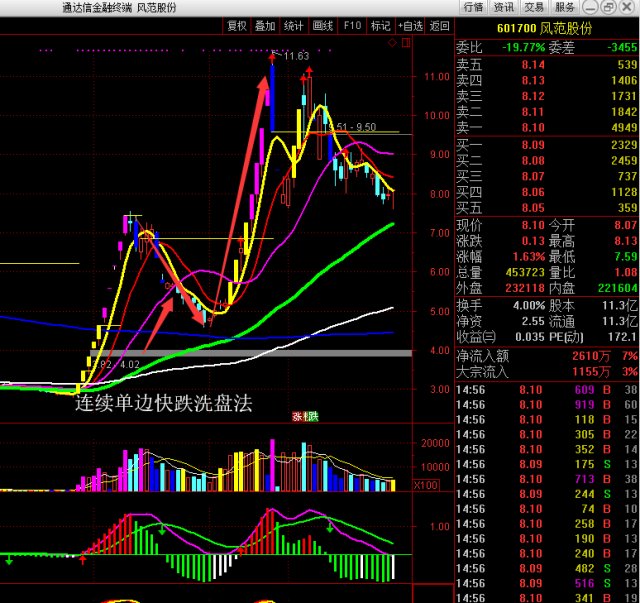This screenshot has height=603, width=640.
Task: Click the 复权 toolbar button
Action: point(236,26)
